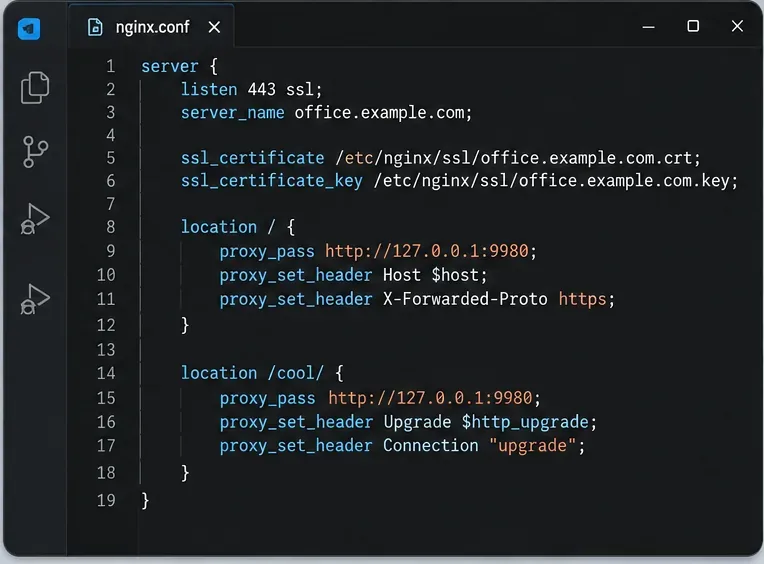Click 'https;' value on line 11
Image resolution: width=764 pixels, height=564 pixels.
587,299
